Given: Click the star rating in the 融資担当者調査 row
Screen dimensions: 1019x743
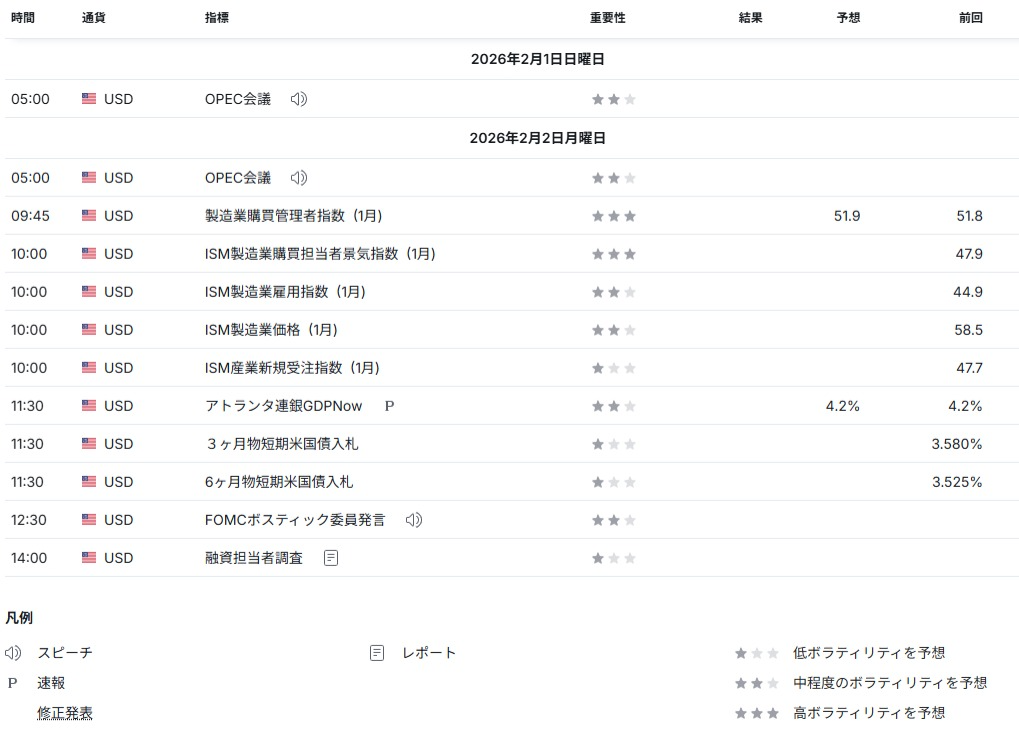Looking at the screenshot, I should pos(613,558).
